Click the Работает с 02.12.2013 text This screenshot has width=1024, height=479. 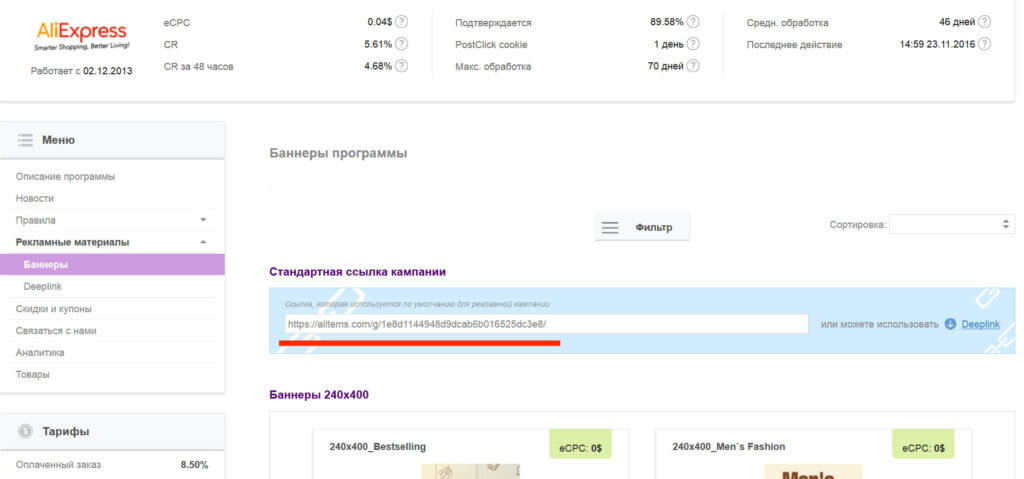coord(82,71)
